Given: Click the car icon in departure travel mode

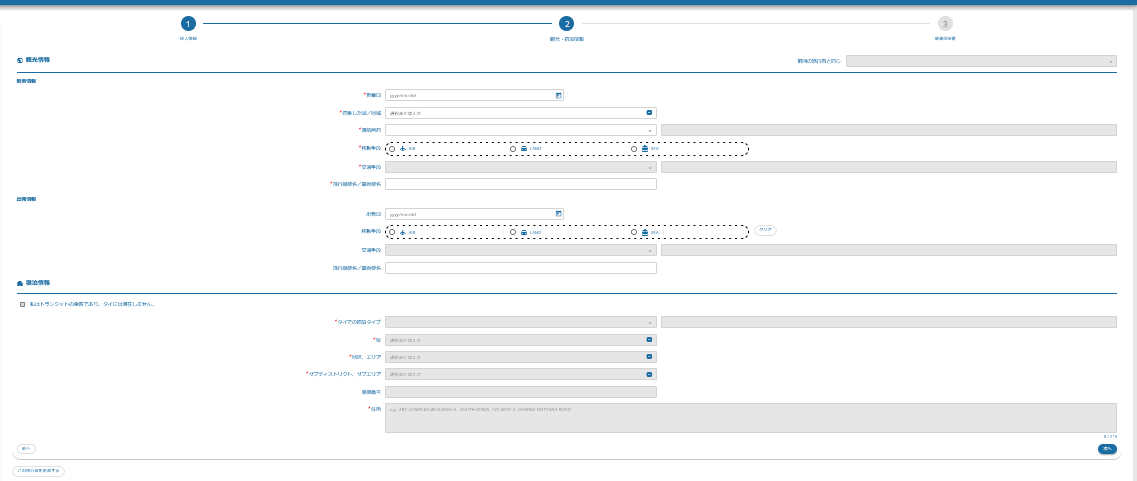Looking at the screenshot, I should point(523,232).
